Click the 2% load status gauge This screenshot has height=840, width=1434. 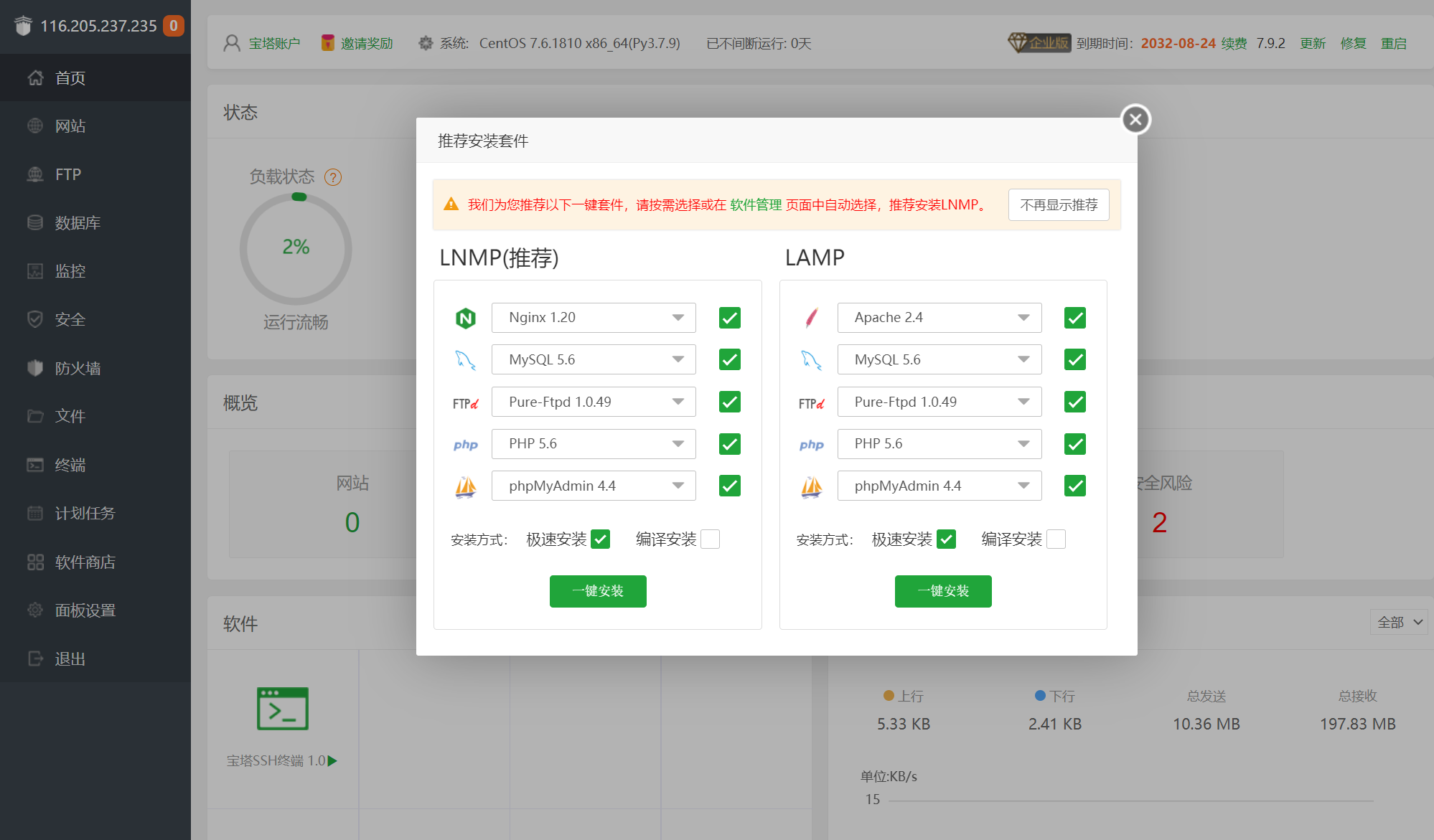click(296, 247)
